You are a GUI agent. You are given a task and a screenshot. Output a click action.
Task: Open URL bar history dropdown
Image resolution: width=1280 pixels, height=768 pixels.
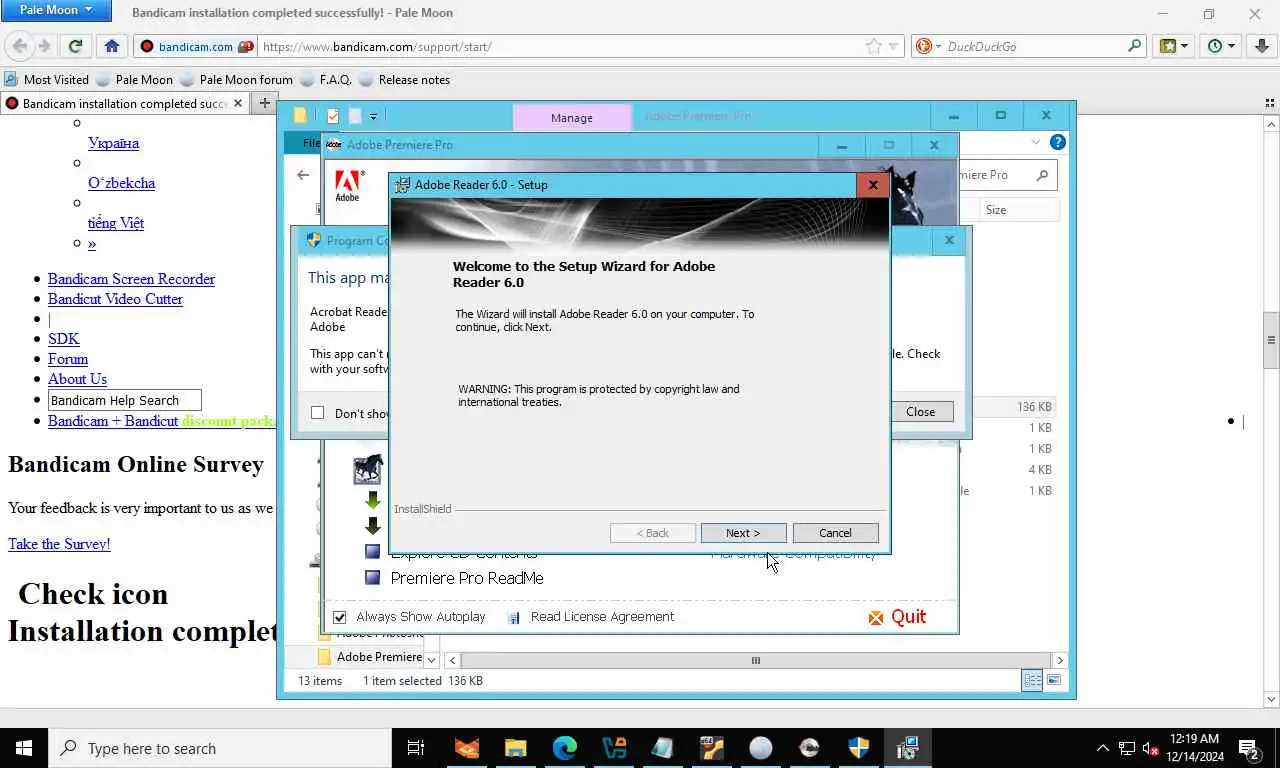pos(893,46)
